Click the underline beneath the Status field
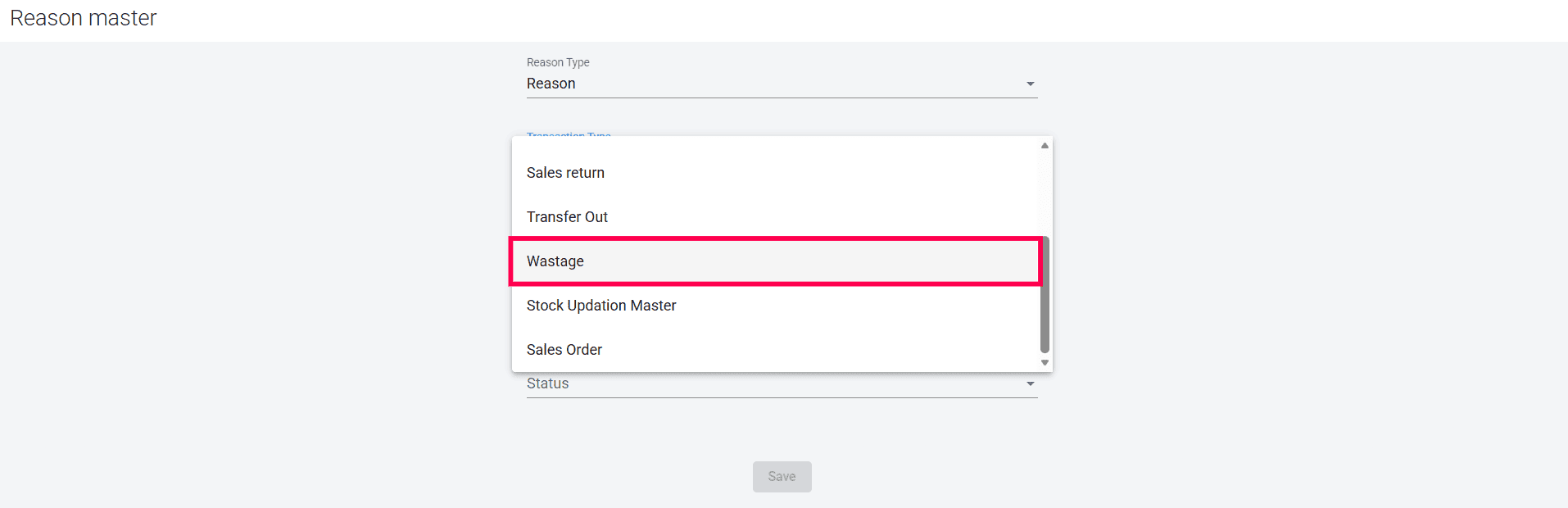The image size is (1568, 508). point(782,398)
